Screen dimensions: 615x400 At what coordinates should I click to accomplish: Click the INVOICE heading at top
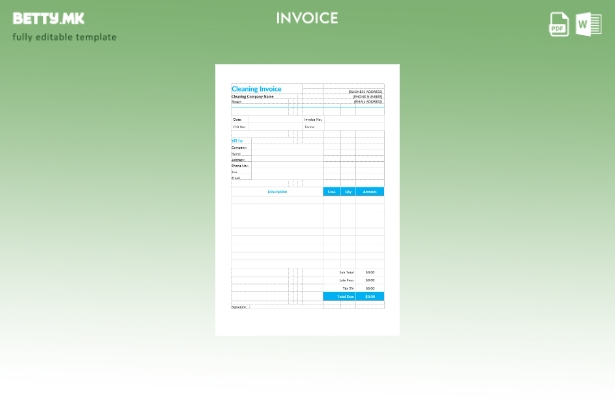(307, 18)
